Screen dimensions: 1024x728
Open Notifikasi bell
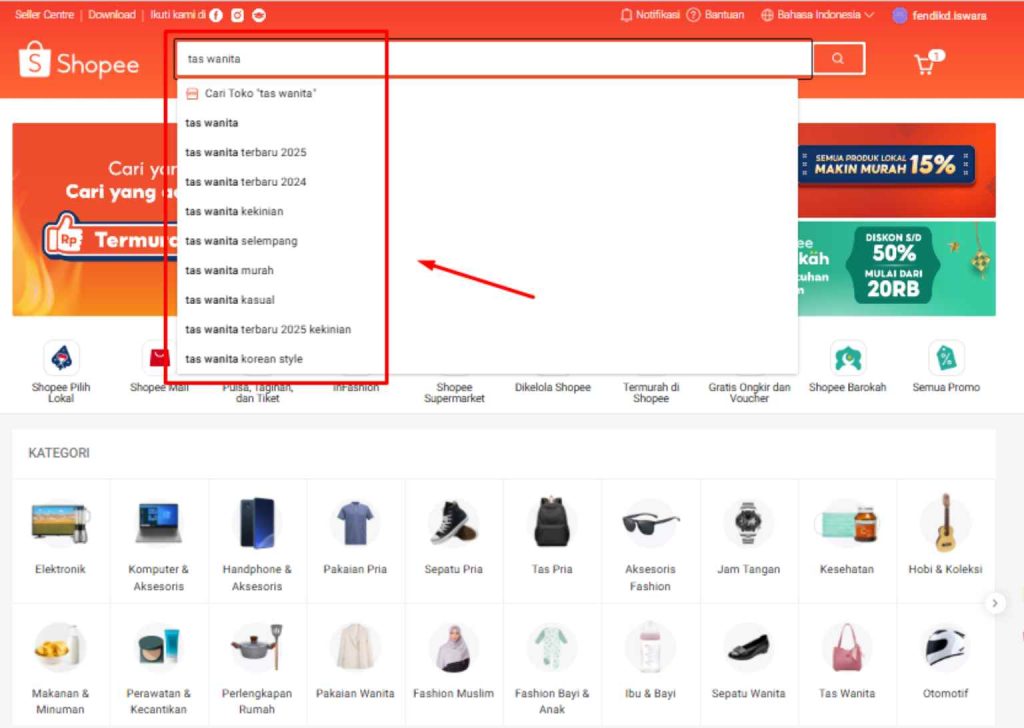650,15
